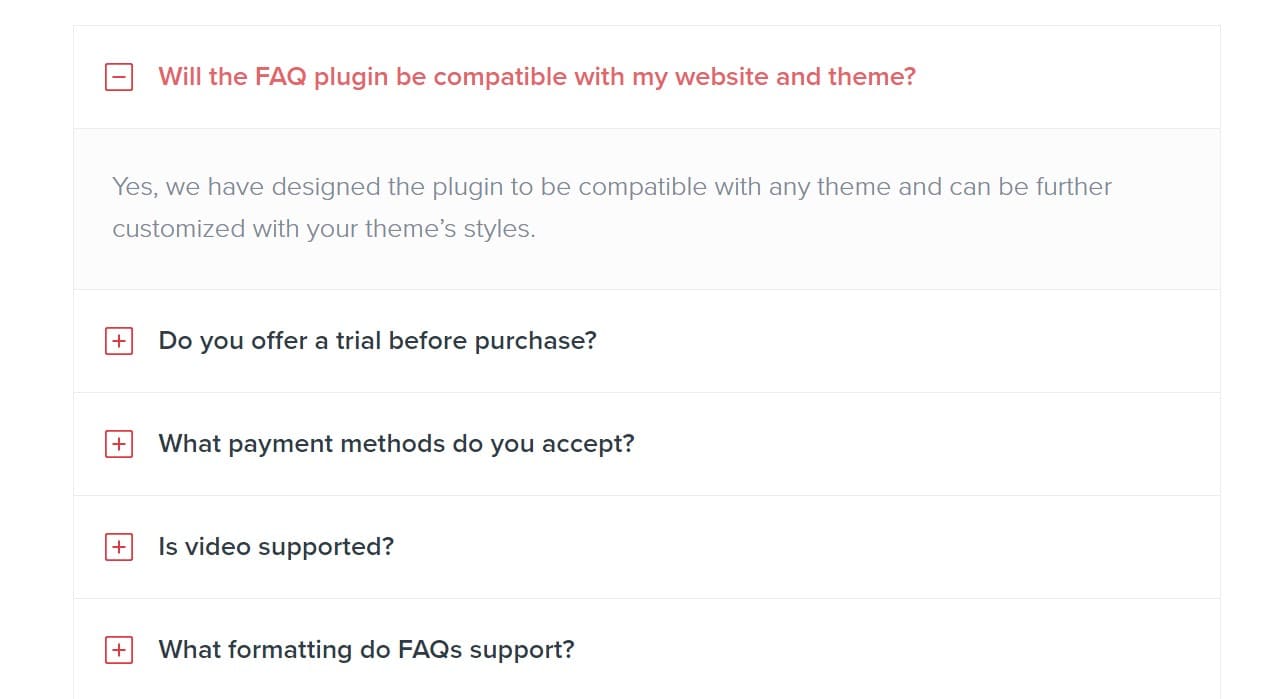Click the plus icon next to payment methods question
This screenshot has width=1288, height=699.
119,443
